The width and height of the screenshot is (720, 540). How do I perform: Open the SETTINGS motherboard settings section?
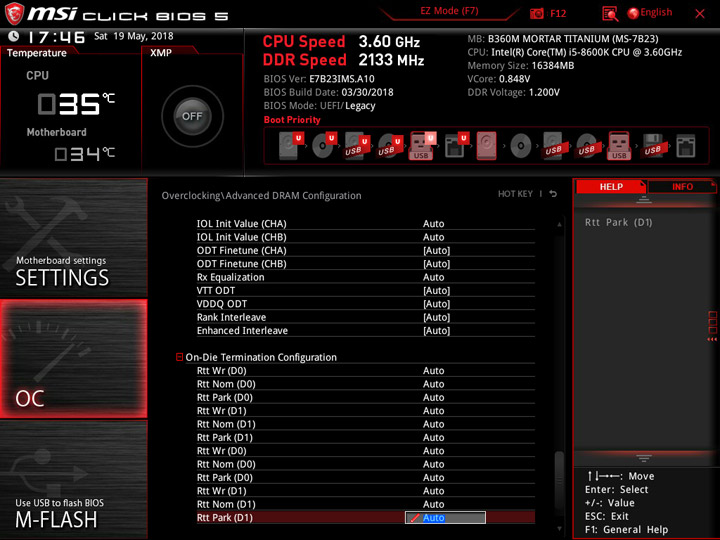pyautogui.click(x=73, y=238)
